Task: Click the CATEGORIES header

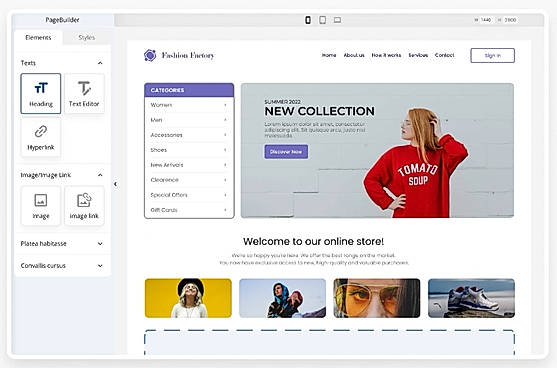Action: [x=189, y=90]
